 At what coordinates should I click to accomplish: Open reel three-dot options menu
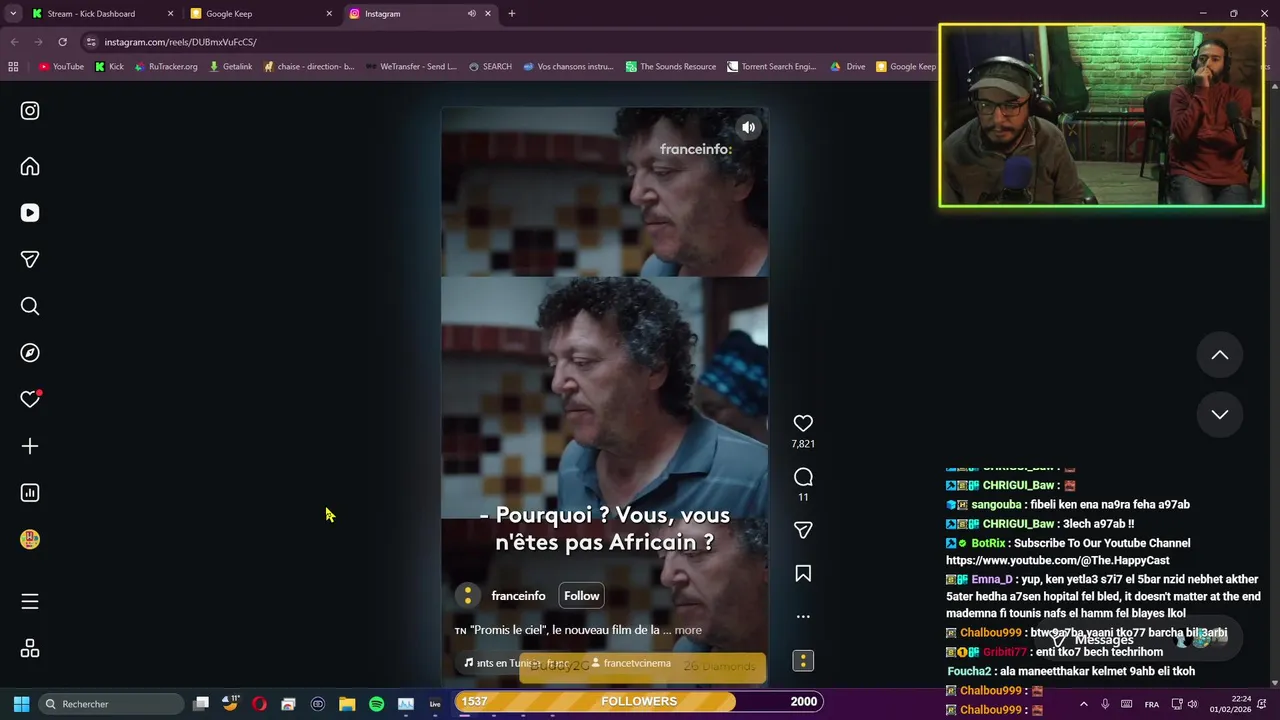pos(803,617)
